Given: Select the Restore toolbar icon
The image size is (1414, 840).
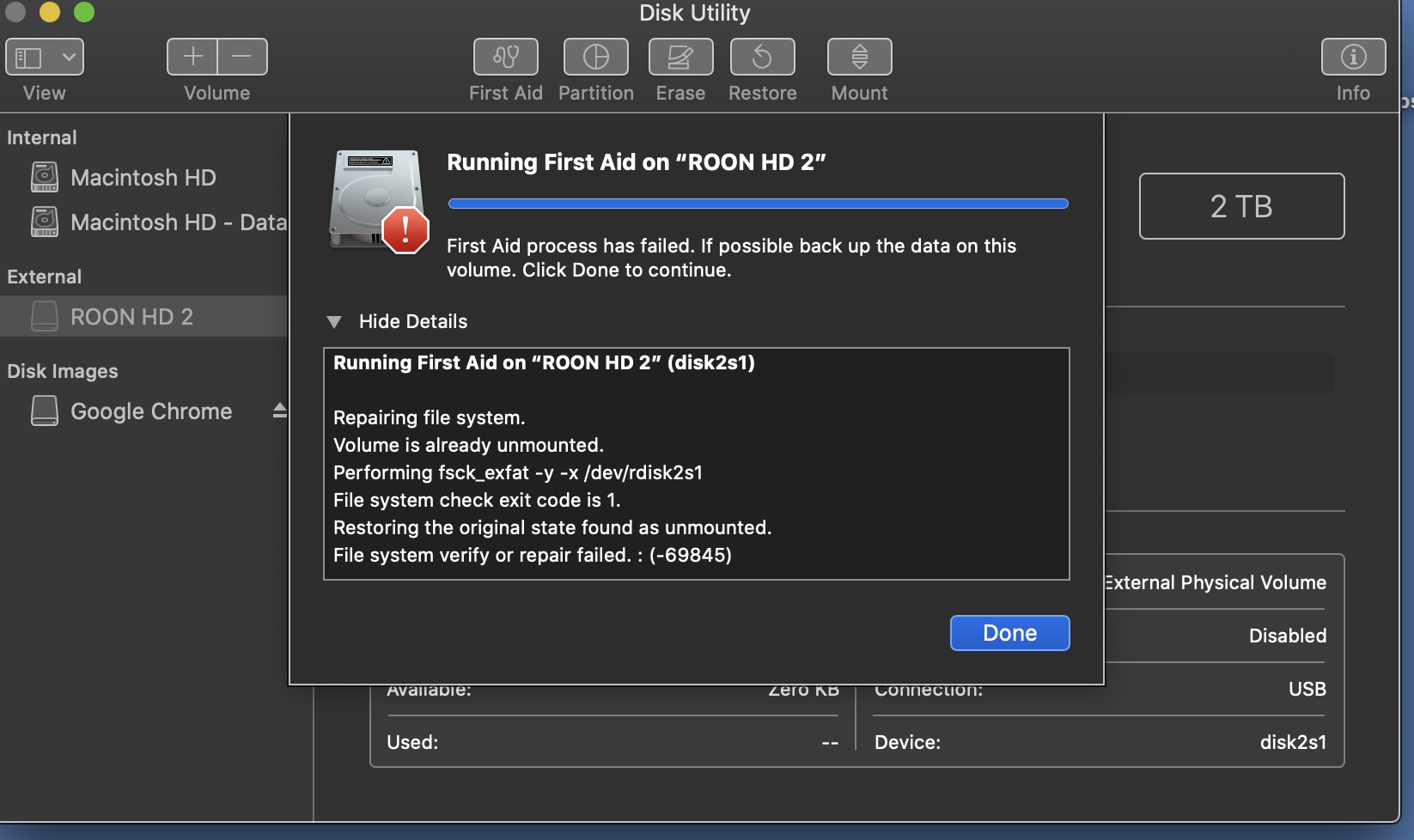Looking at the screenshot, I should (763, 58).
